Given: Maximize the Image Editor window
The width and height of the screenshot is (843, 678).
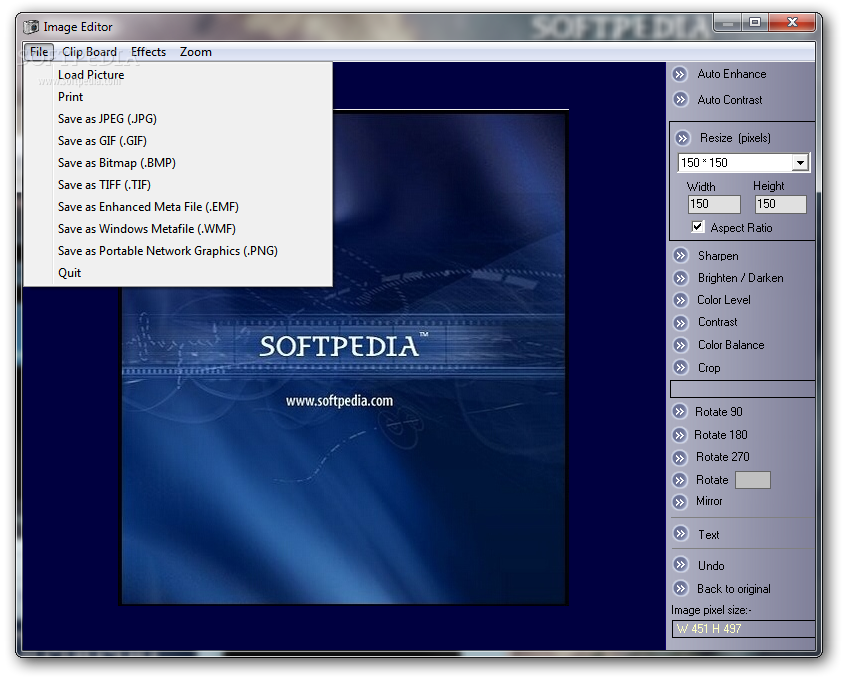Looking at the screenshot, I should pyautogui.click(x=755, y=22).
